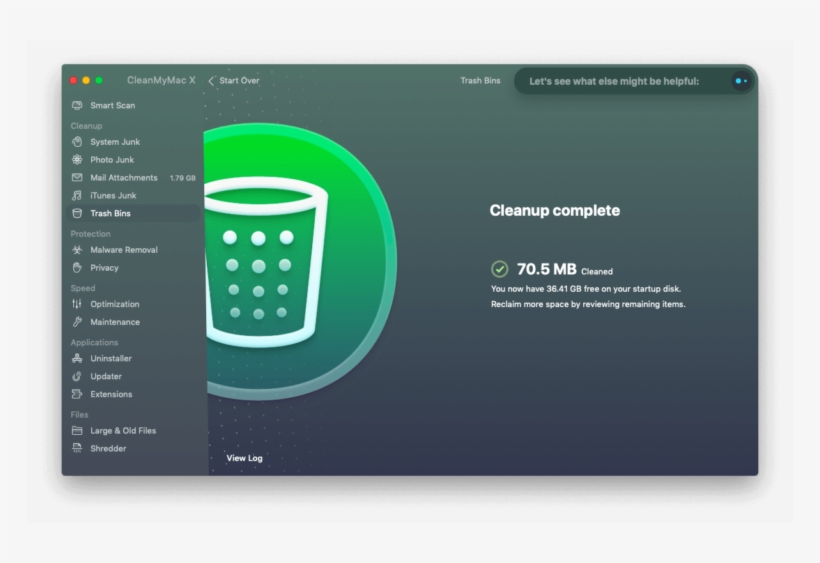The height and width of the screenshot is (563, 820).
Task: Click the 70.5 MB cleaned value
Action: click(x=546, y=269)
